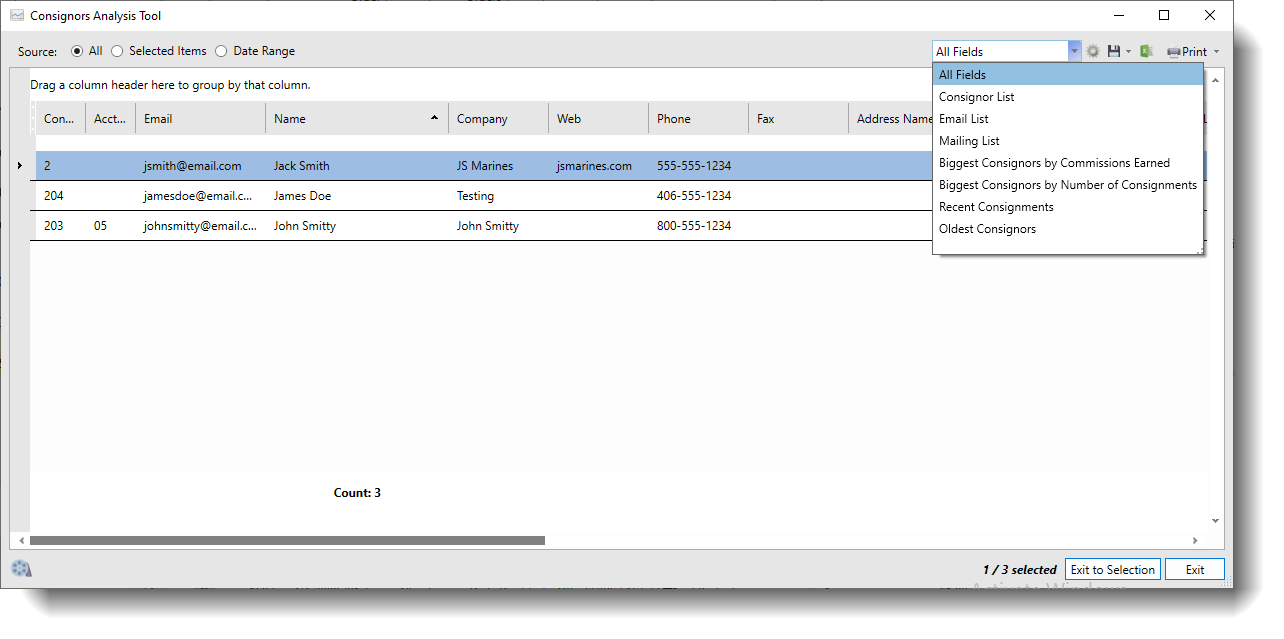
Task: Sort by the Phone column header
Action: click(698, 118)
